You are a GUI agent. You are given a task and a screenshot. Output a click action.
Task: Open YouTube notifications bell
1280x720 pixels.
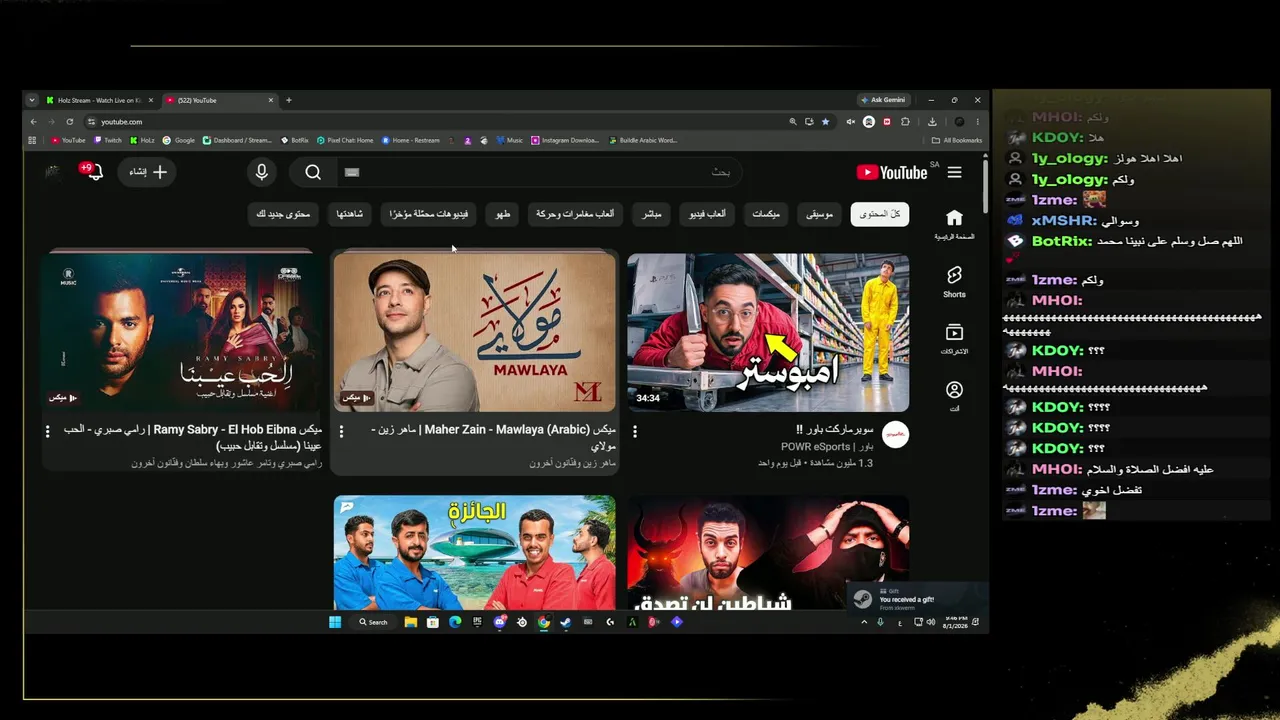(94, 171)
